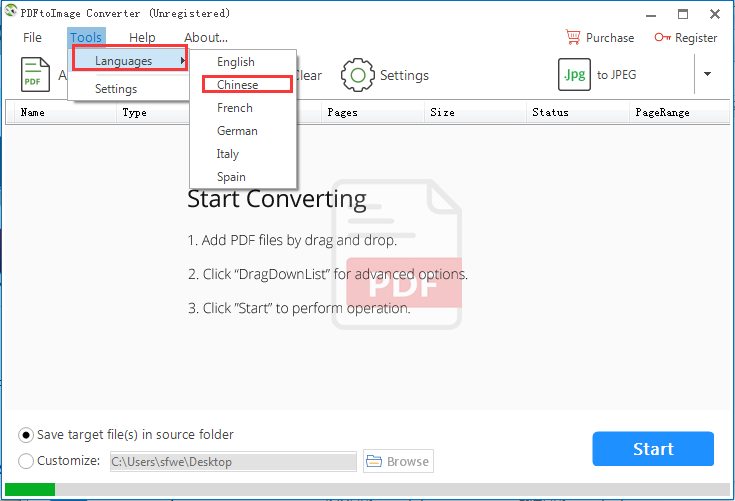Click the PageRange column header
This screenshot has height=501, width=735.
point(679,112)
